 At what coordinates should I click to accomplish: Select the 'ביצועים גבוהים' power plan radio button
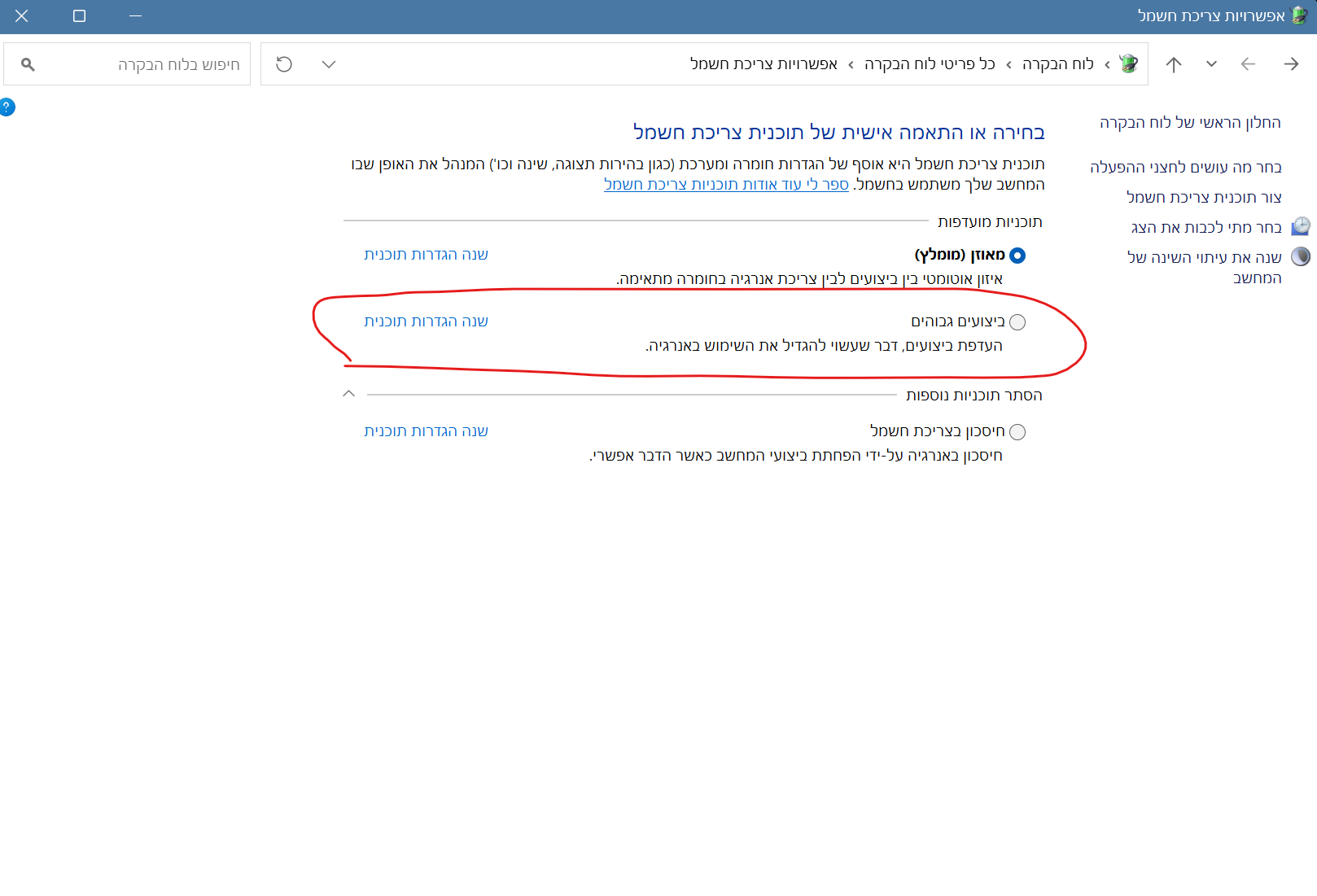(x=1017, y=322)
